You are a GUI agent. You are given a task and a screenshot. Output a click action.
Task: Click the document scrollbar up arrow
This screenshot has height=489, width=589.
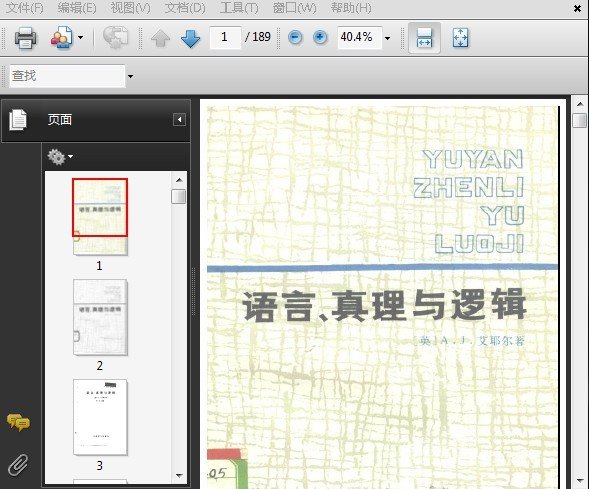(x=580, y=104)
